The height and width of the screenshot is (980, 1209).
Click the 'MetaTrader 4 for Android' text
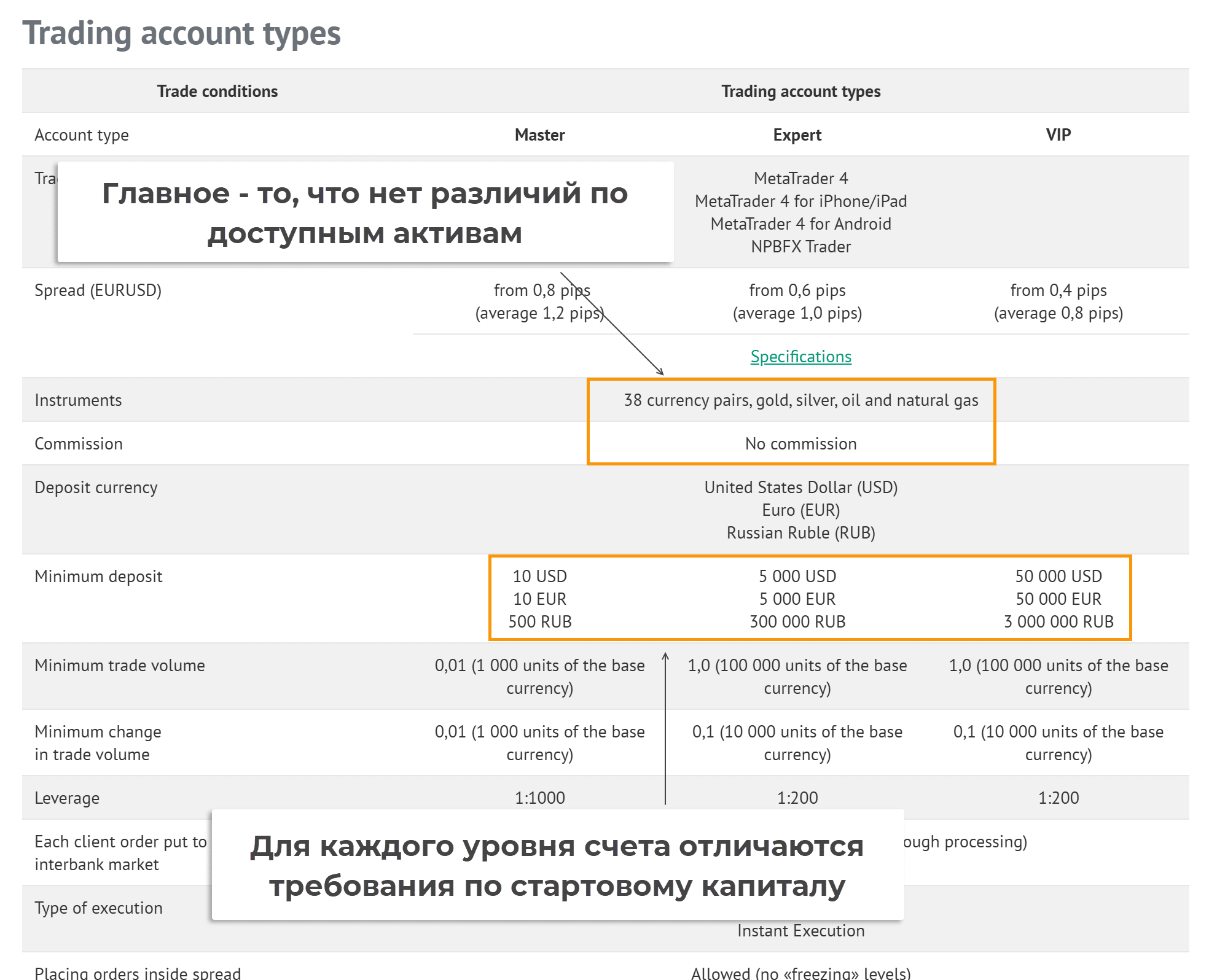800,224
